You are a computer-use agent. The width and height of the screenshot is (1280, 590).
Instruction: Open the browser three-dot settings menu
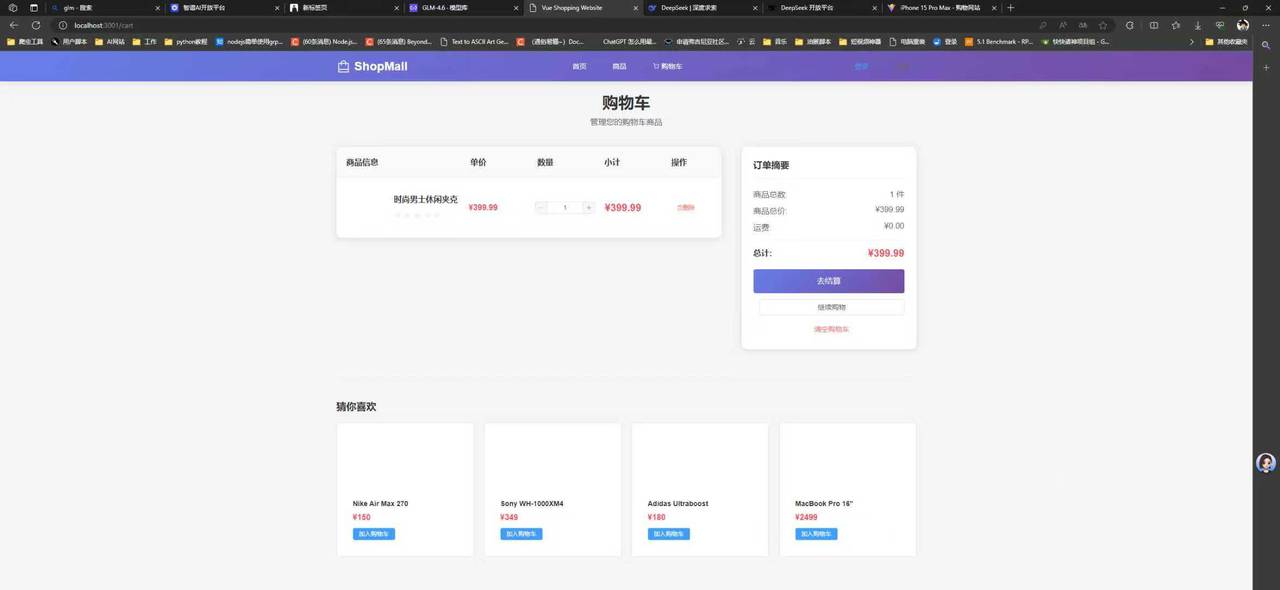pyautogui.click(x=1266, y=25)
